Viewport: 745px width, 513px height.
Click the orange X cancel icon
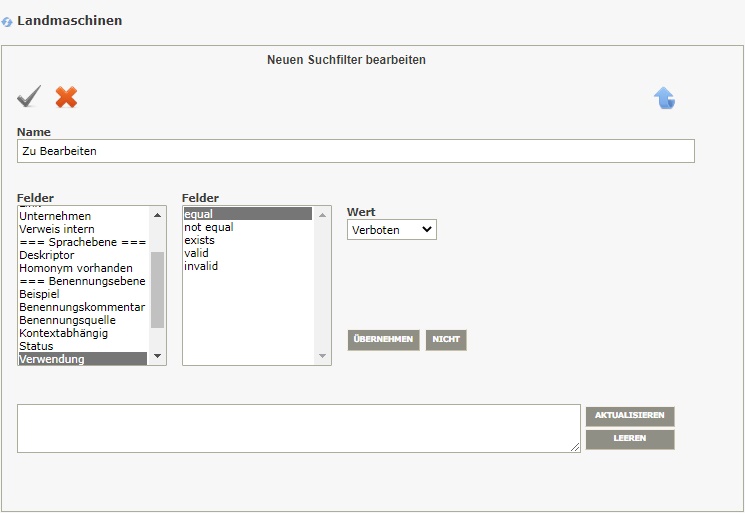(66, 97)
